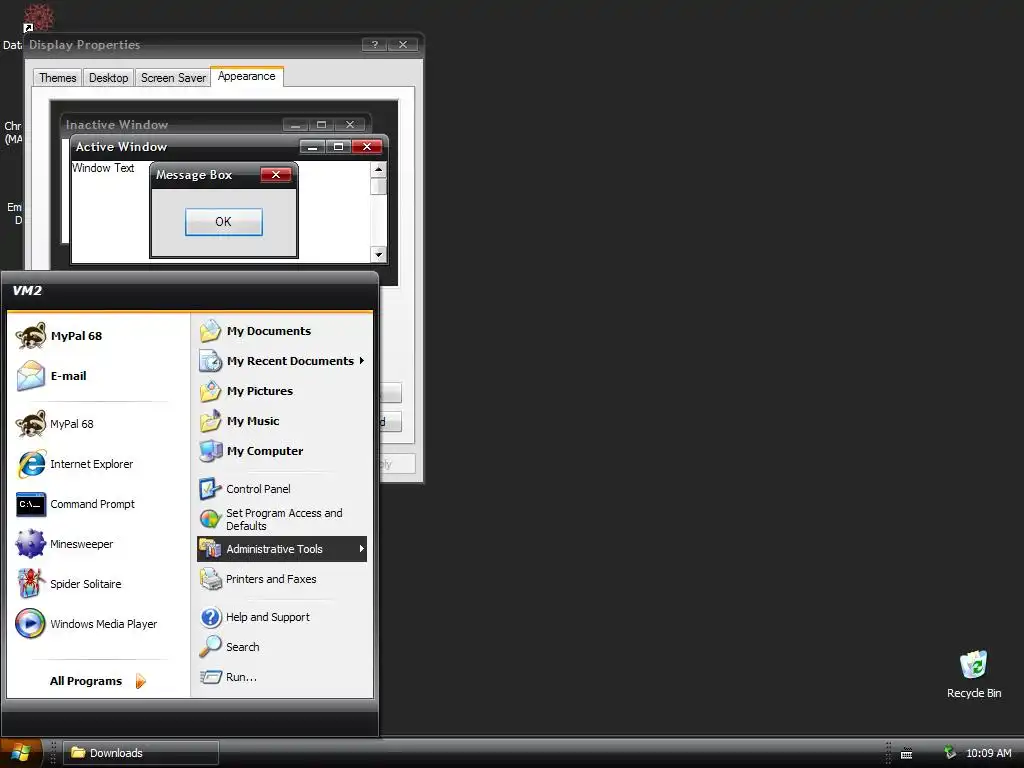
Task: Click the keyboard tray icon
Action: coord(906,754)
